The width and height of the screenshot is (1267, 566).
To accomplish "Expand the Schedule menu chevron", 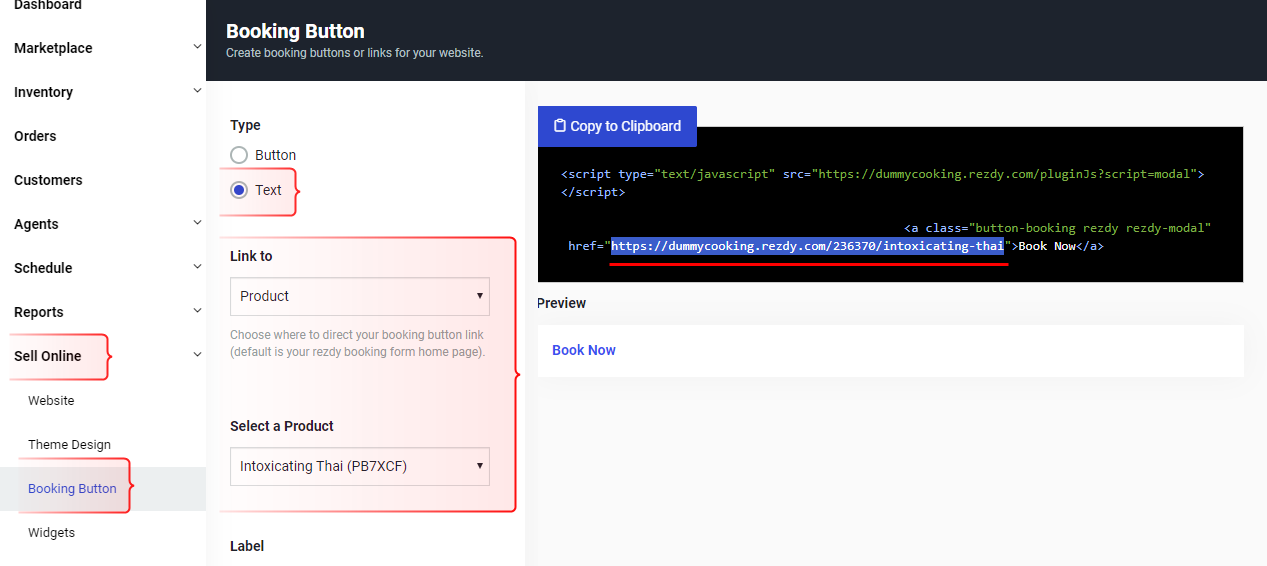I will pos(197,267).
